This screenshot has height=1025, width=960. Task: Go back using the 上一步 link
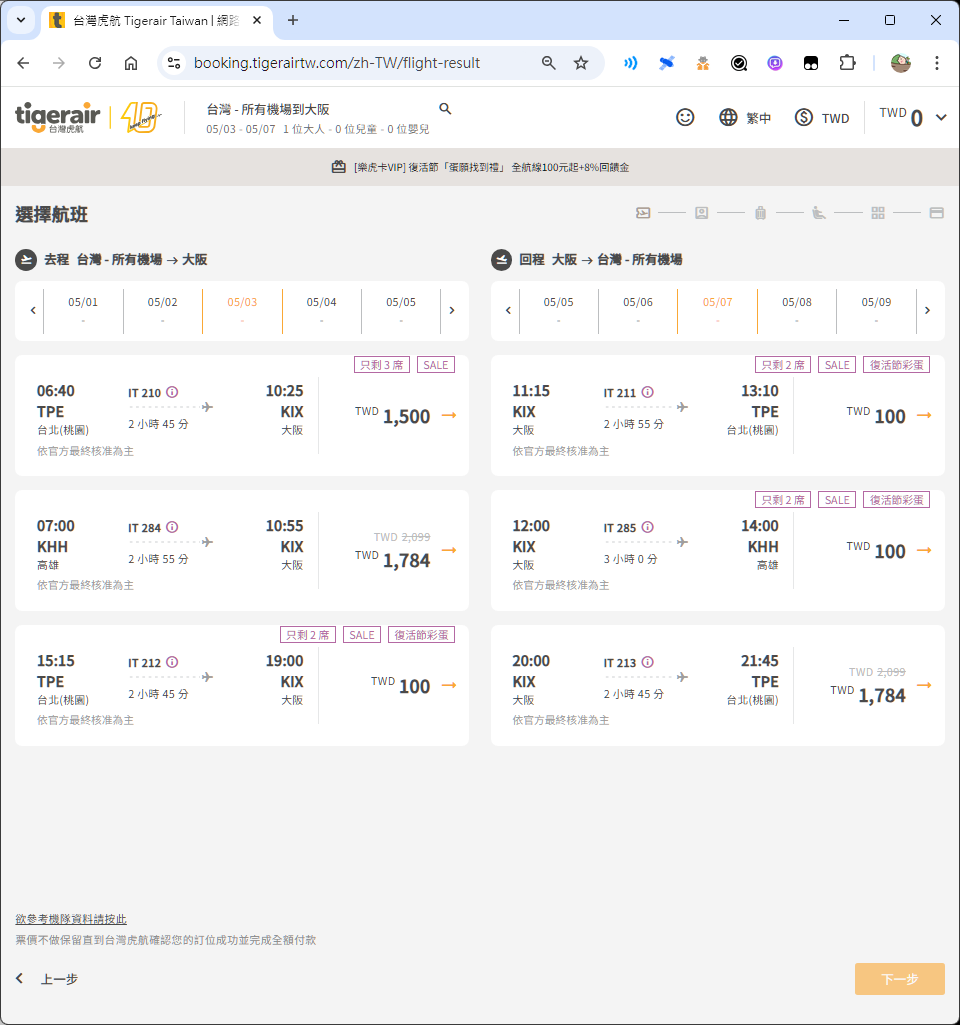tap(48, 979)
